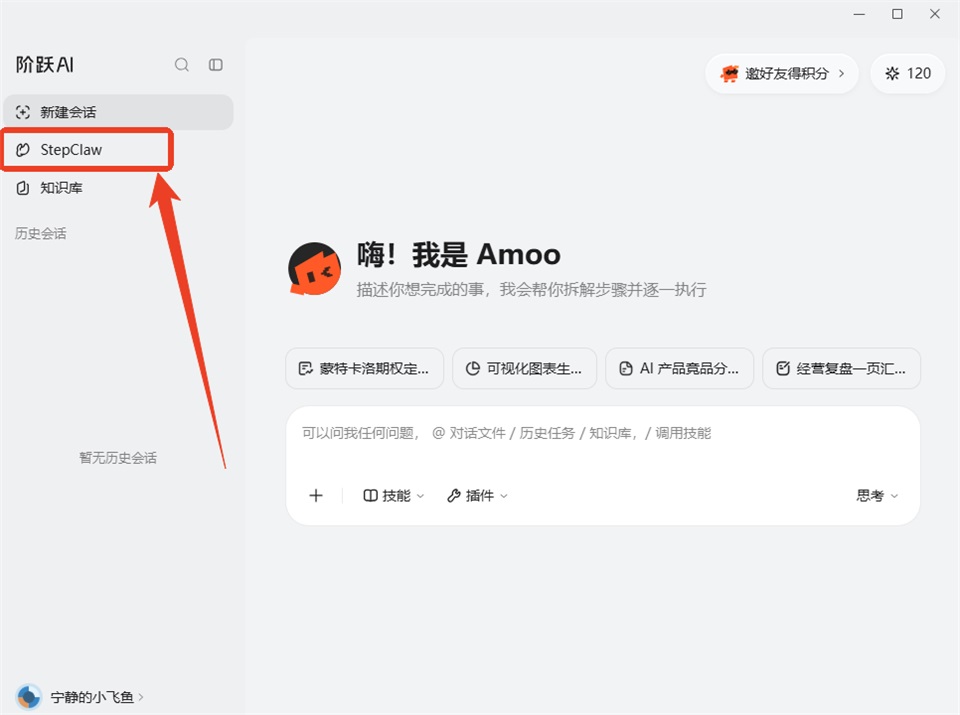
Task: Click the user avatar at bottom left
Action: click(28, 697)
